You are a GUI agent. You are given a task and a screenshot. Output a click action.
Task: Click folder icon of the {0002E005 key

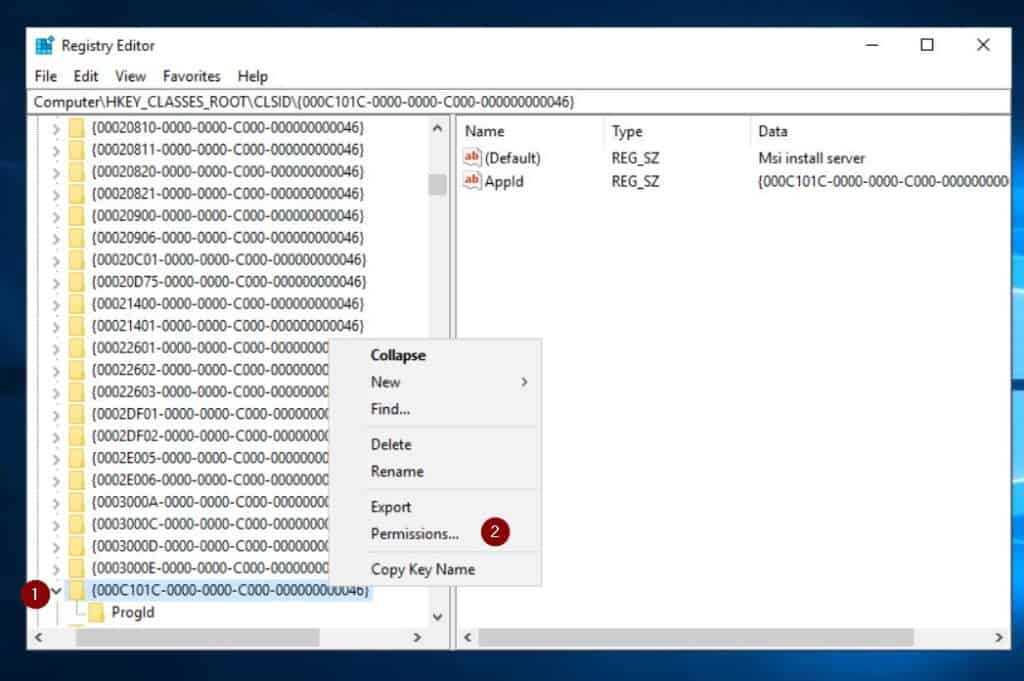77,458
